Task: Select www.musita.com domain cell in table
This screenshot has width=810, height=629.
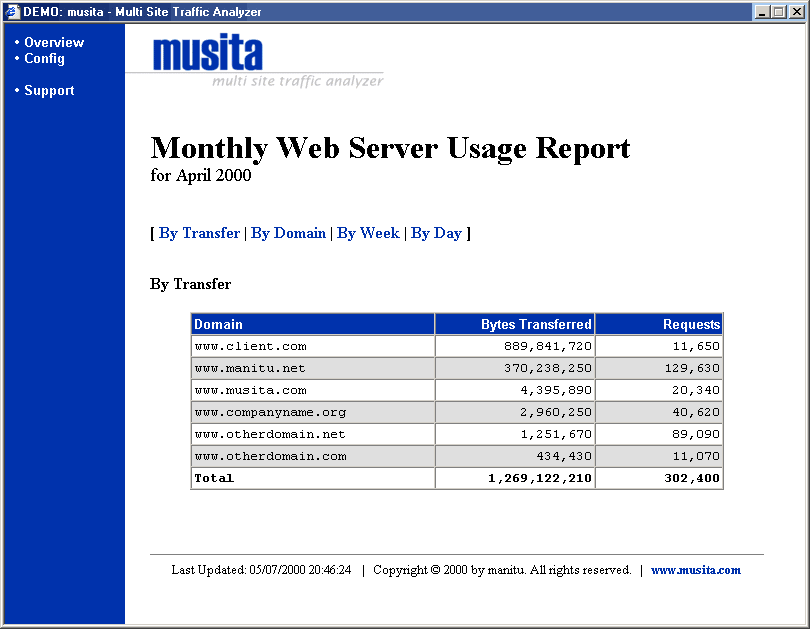Action: pyautogui.click(x=313, y=390)
